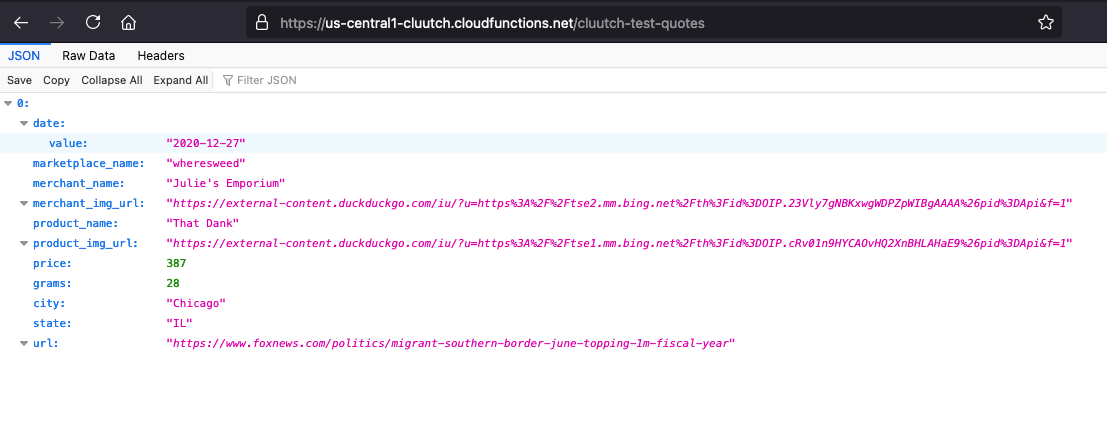This screenshot has height=421, width=1107.
Task: Toggle the merchant_img_url row twisty
Action: point(23,203)
